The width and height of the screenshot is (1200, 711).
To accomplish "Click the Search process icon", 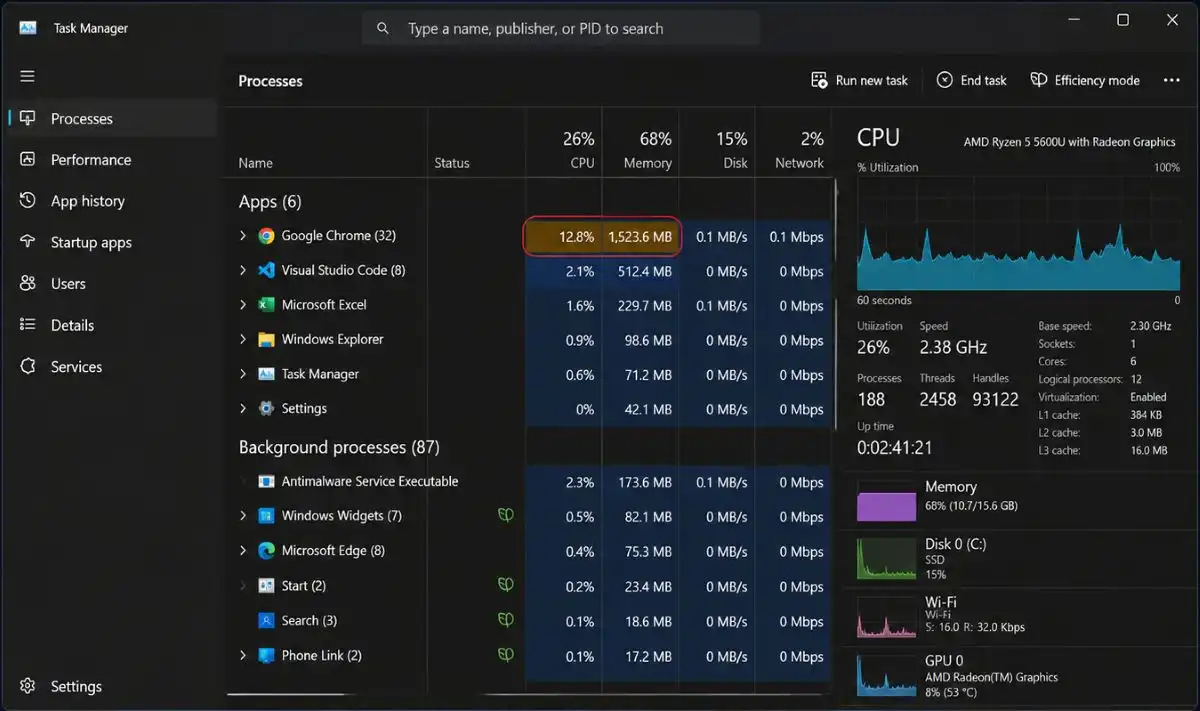I will 266,621.
